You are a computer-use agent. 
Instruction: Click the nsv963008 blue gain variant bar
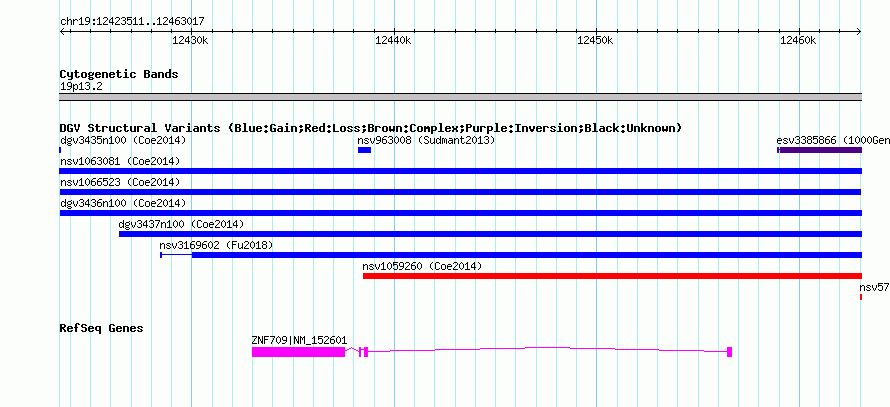point(364,150)
